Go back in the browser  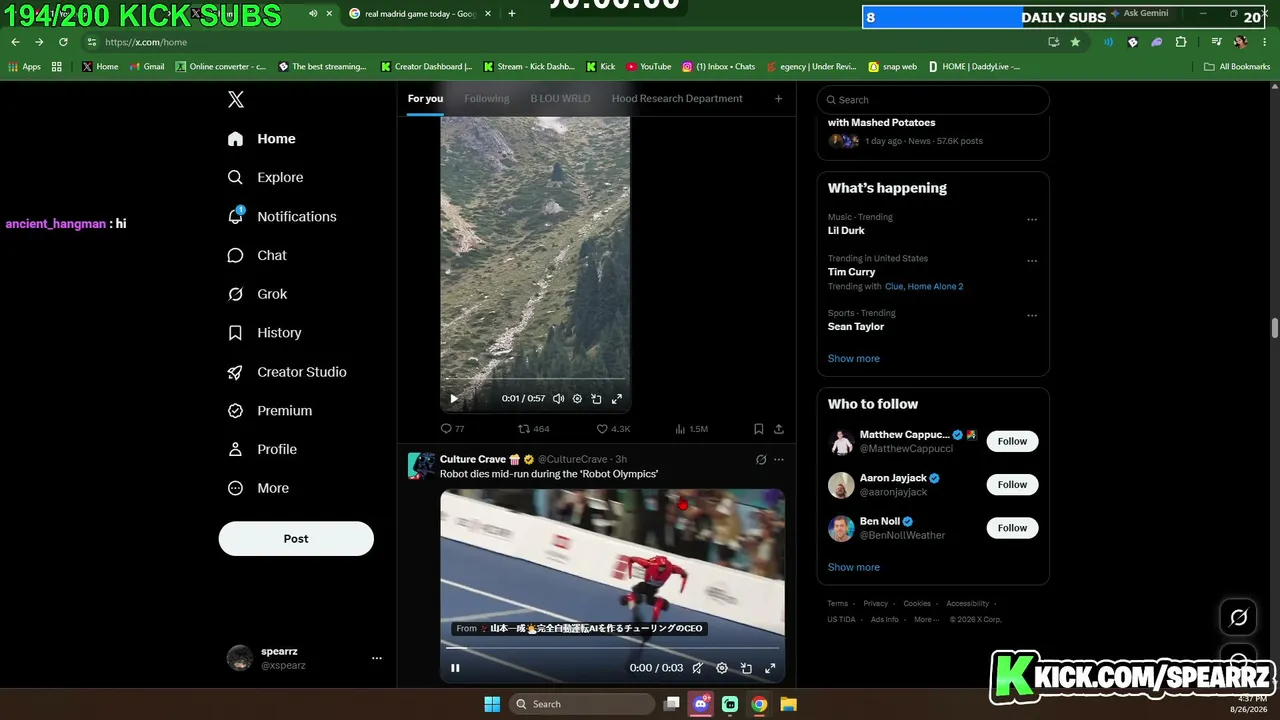[x=15, y=42]
